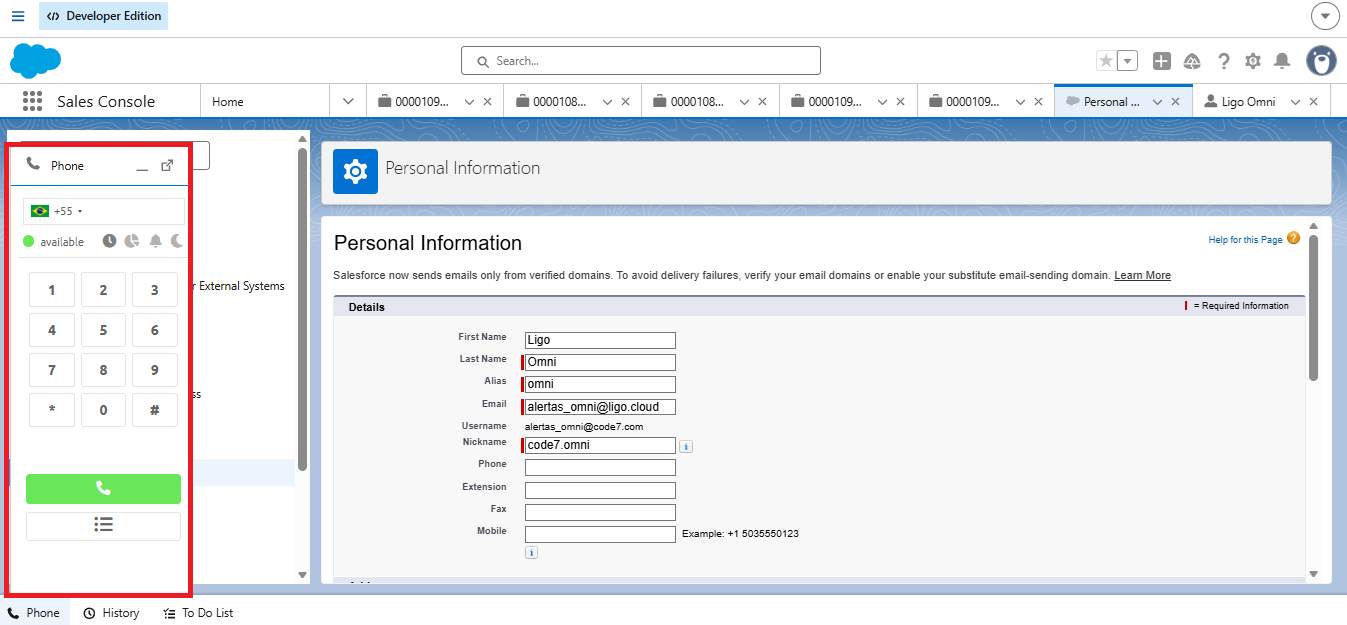Open the hamburger menu beside Developer Edition

18,16
